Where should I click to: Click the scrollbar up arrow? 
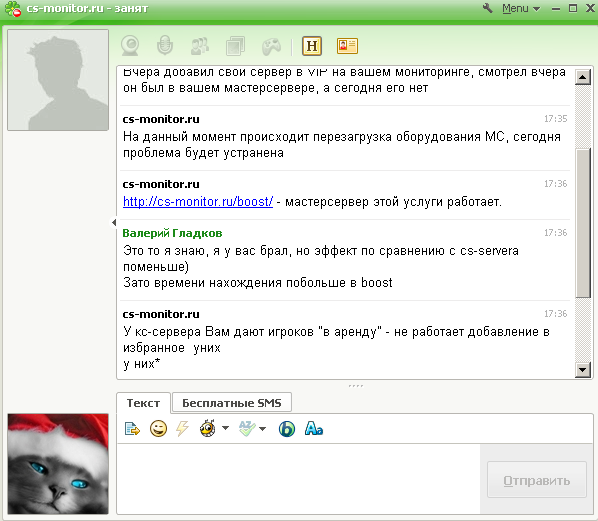pos(582,77)
